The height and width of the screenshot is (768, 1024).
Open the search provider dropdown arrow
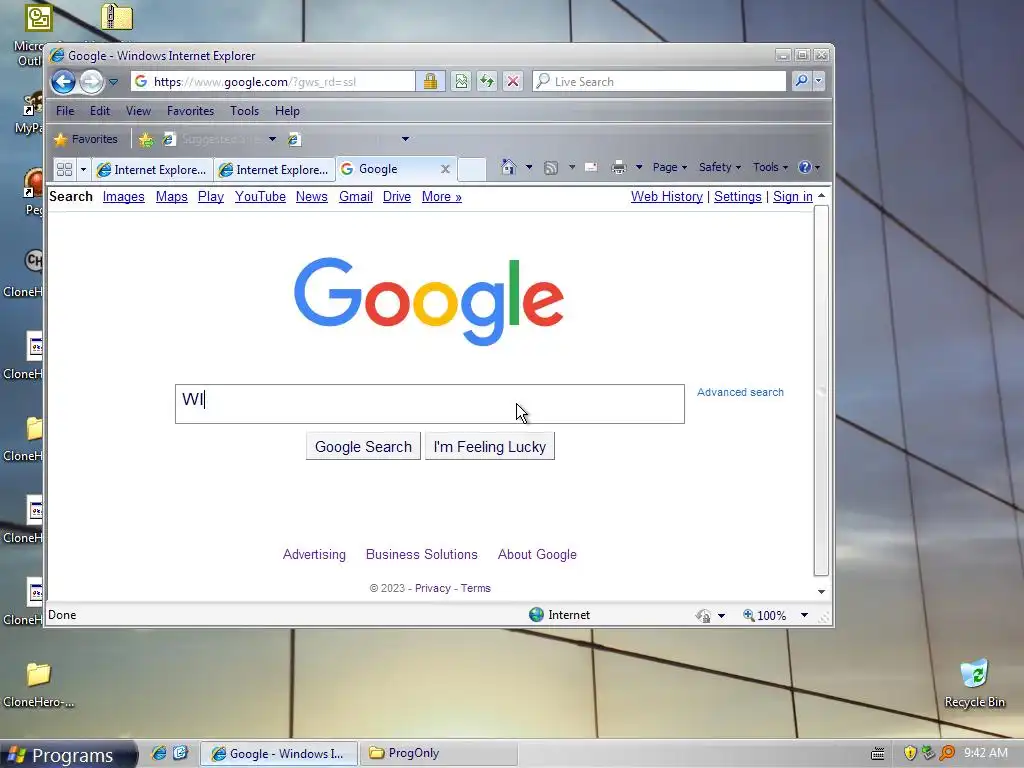click(818, 81)
